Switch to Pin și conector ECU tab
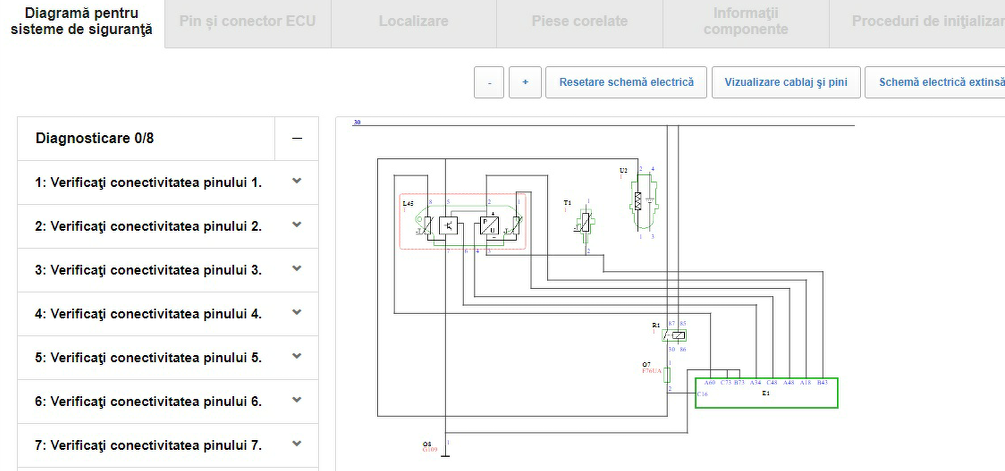Screen dimensions: 1005x471 click(247, 21)
